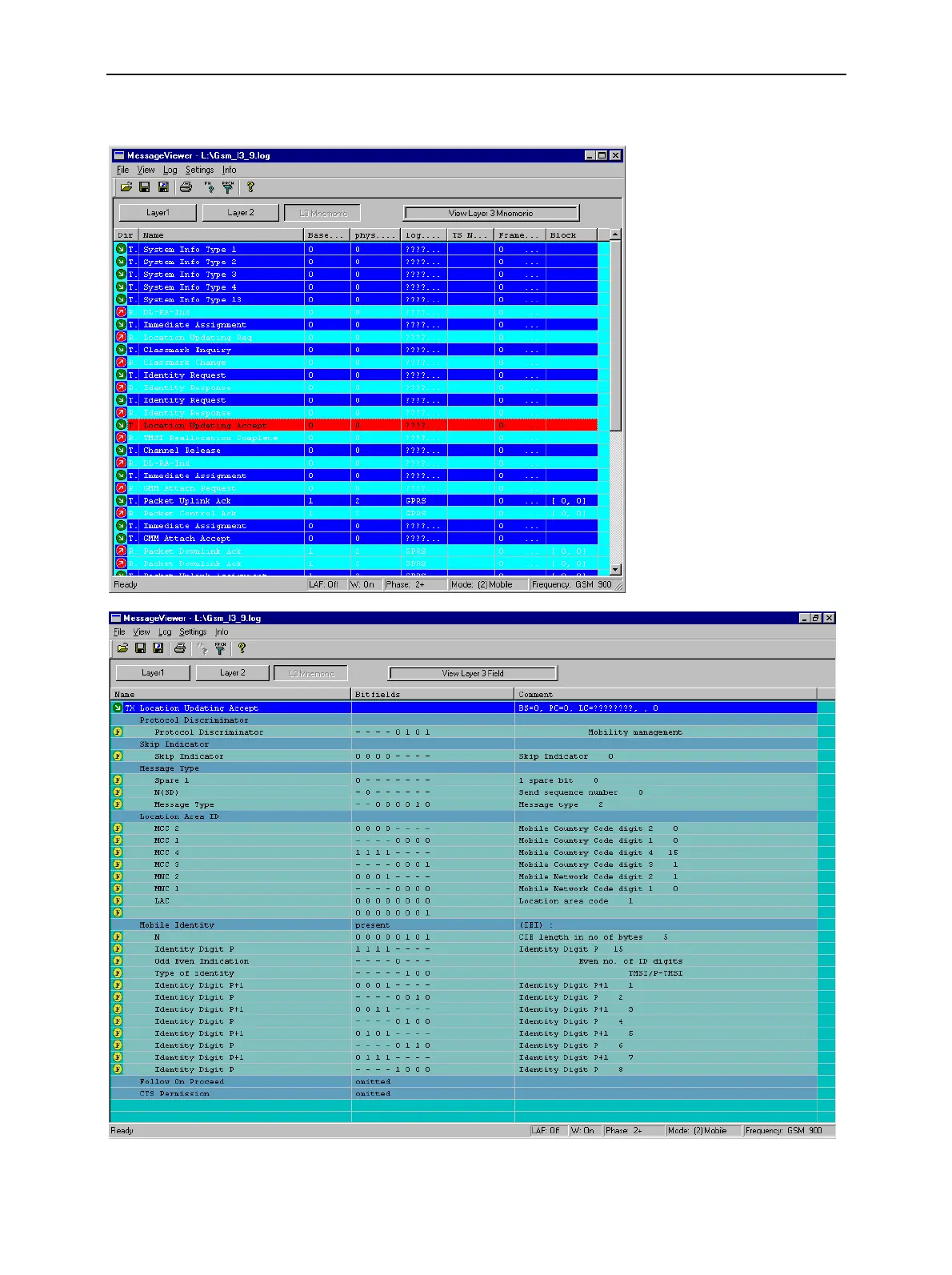Click the Name column header in message list

coord(222,235)
